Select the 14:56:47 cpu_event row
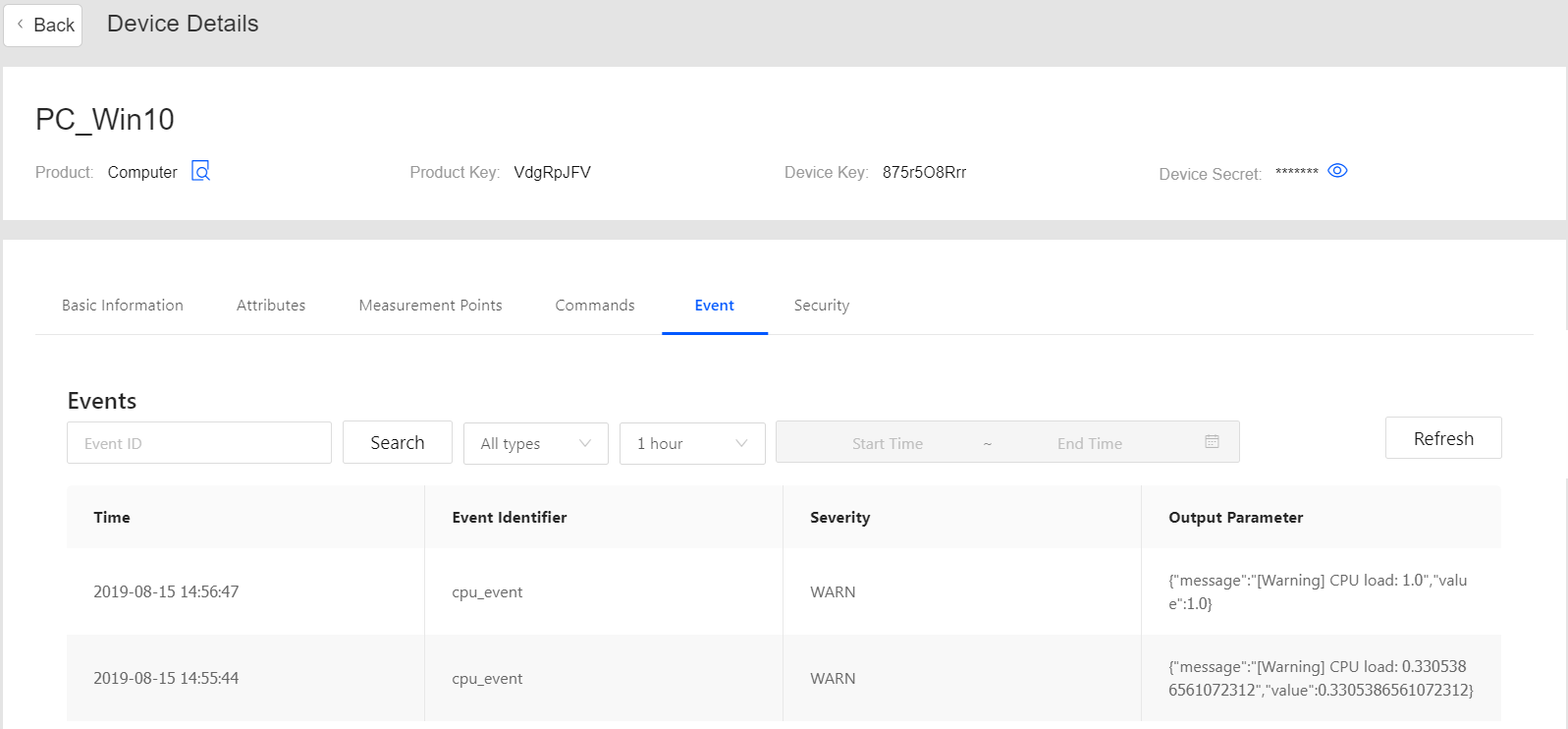 click(x=487, y=592)
